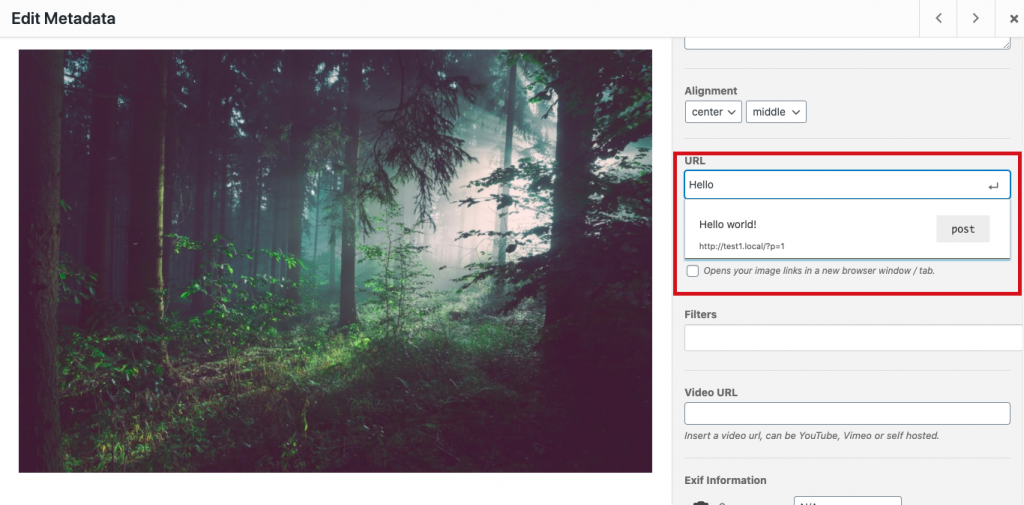
Task: Click into the Video URL input field
Action: click(847, 414)
